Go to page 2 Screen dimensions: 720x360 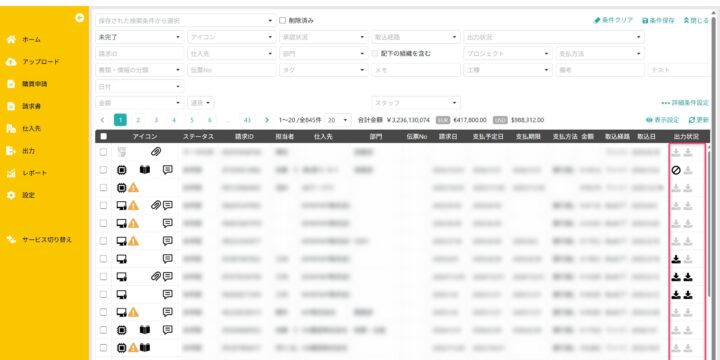pyautogui.click(x=138, y=120)
